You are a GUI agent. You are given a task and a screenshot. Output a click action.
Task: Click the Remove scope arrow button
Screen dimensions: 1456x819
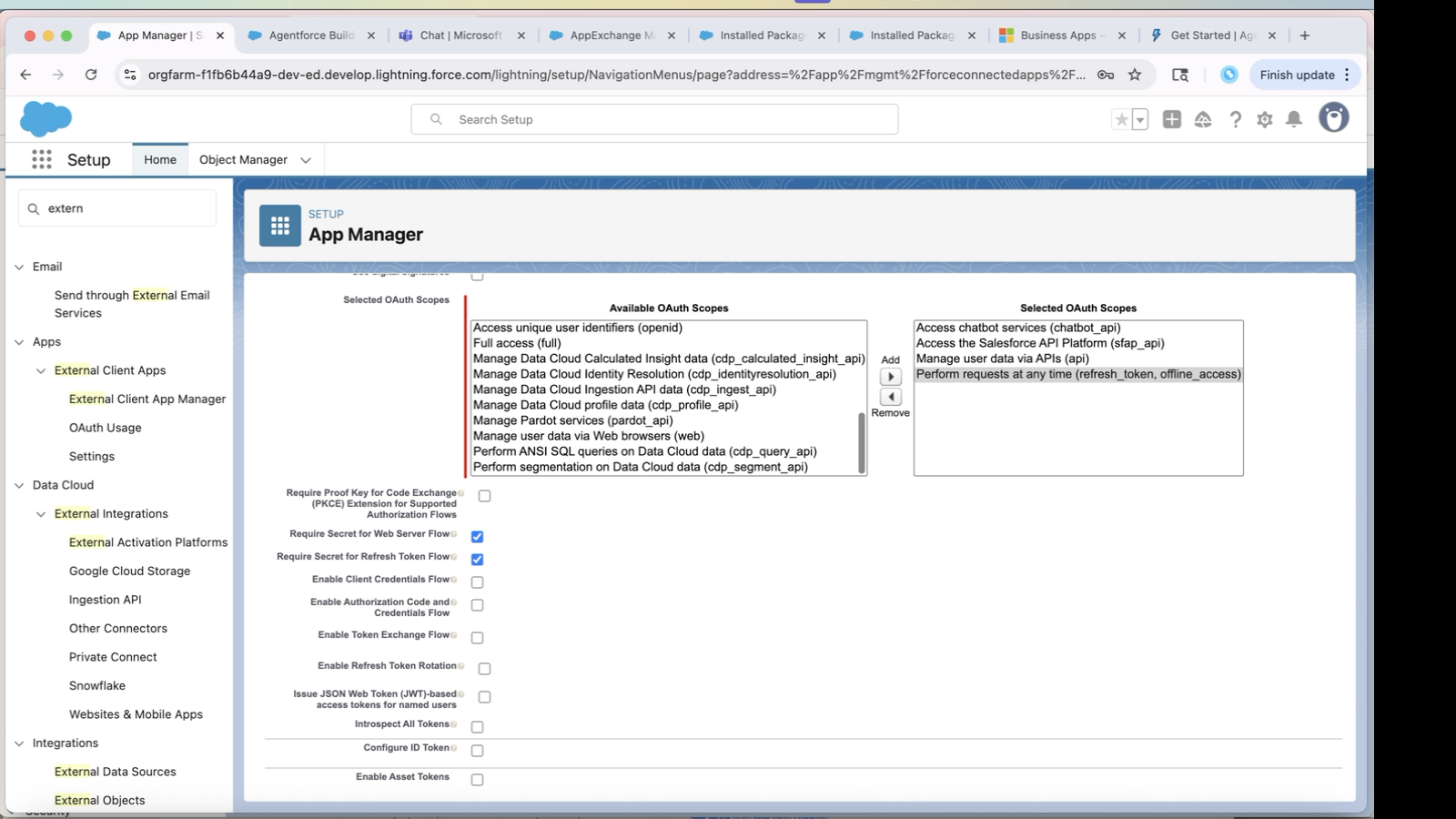point(891,397)
